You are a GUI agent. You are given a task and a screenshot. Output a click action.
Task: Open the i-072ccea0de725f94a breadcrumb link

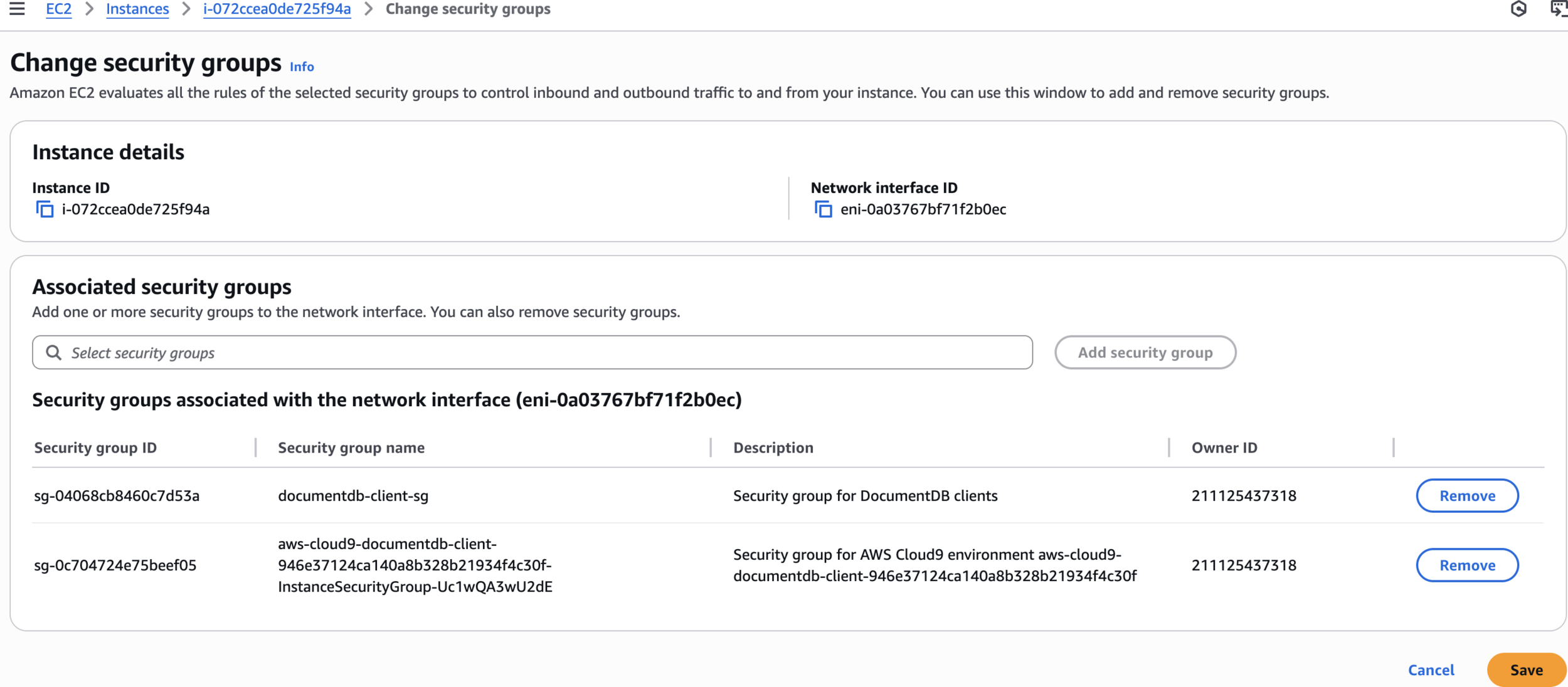(277, 9)
